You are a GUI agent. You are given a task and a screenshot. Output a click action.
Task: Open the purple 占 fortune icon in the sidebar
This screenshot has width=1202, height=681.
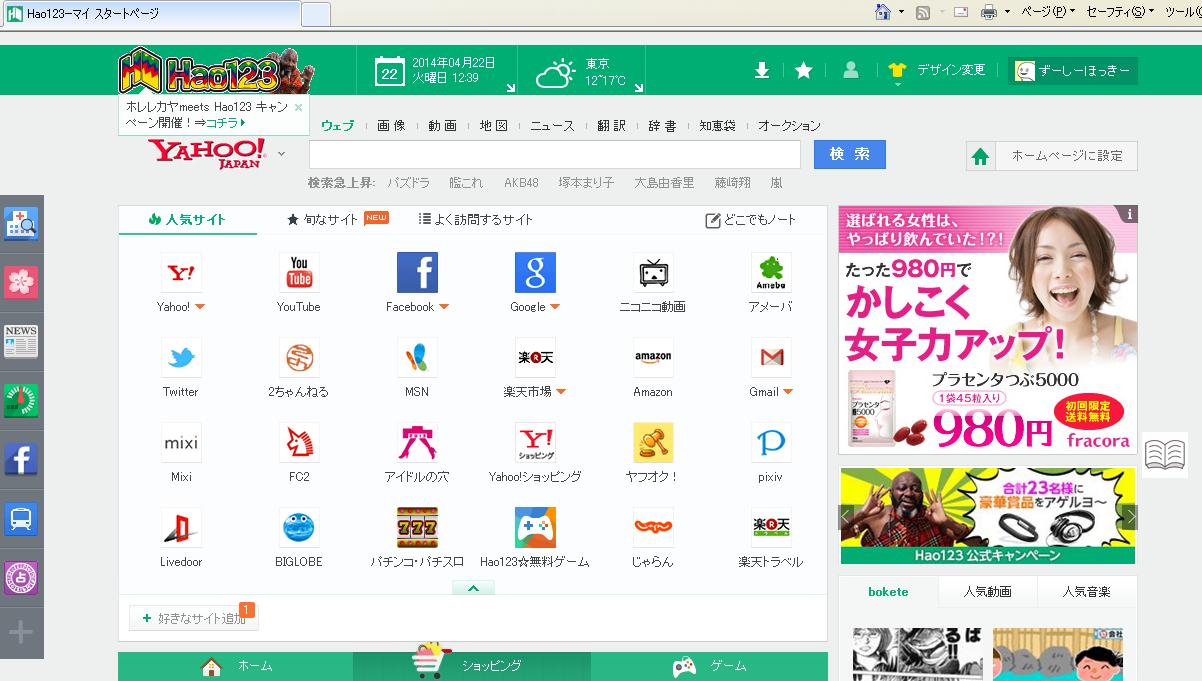tap(21, 578)
